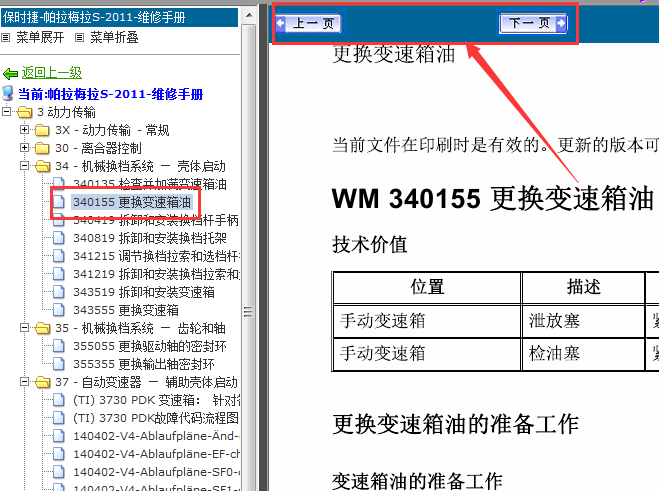The image size is (659, 491).
Task: Click the tree panel scroll-up arrow
Action: (249, 16)
